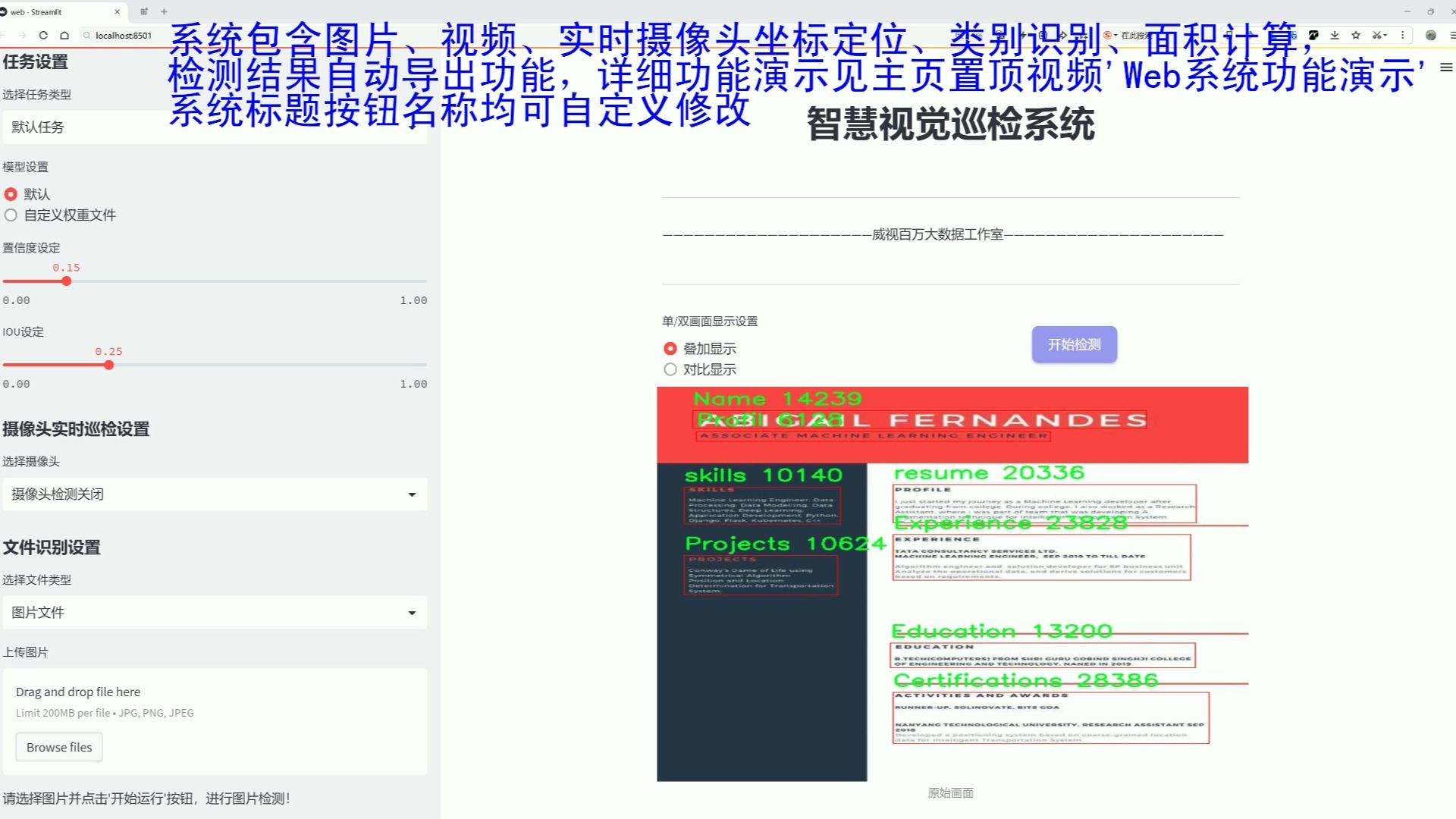Open the scissors screenshot tool

coord(1376,35)
